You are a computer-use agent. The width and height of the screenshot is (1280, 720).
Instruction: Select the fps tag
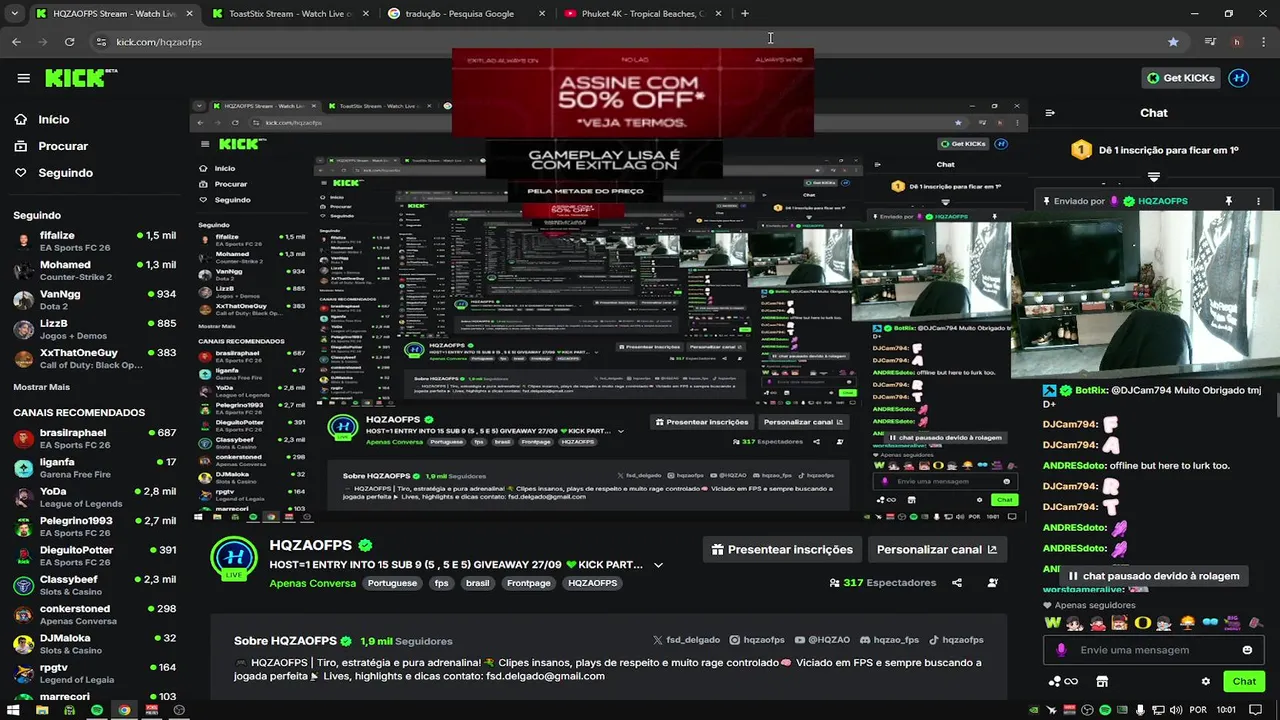pyautogui.click(x=441, y=583)
